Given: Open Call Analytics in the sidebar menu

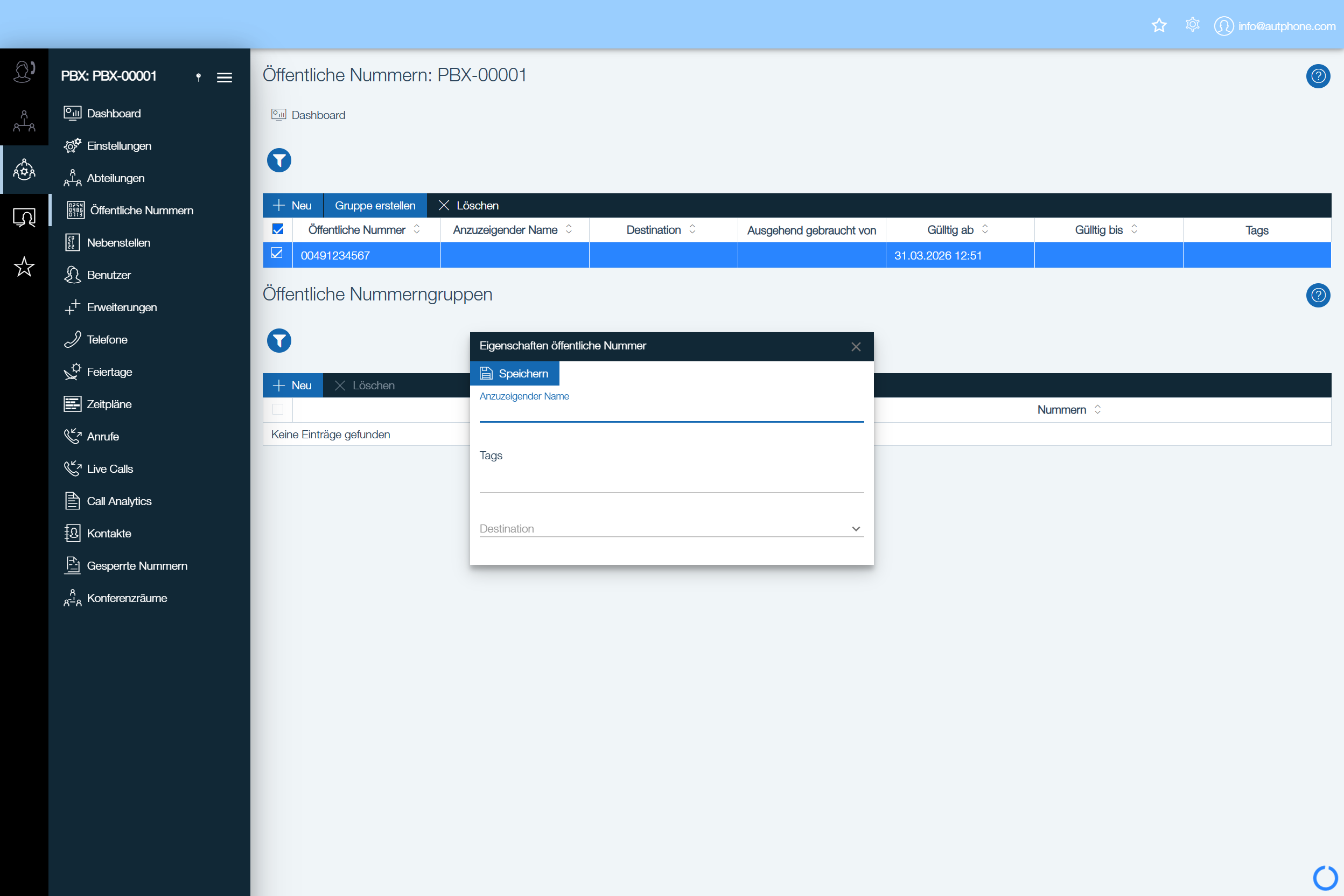Looking at the screenshot, I should (x=119, y=501).
